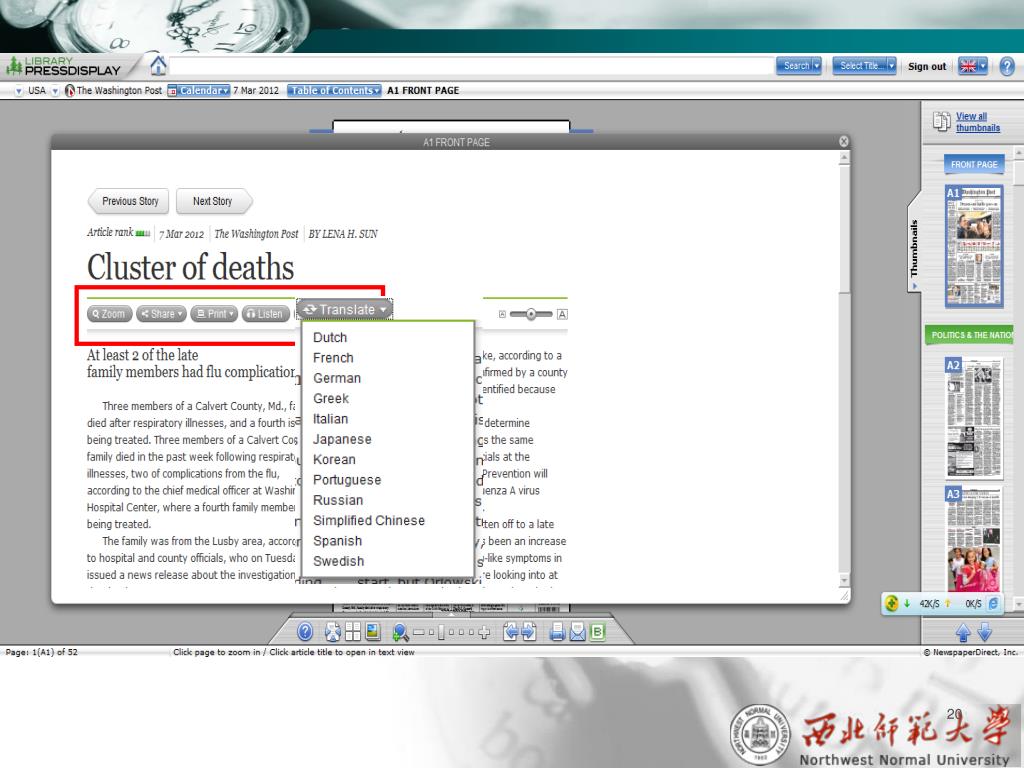
Task: Adjust the bottom zoom level slider
Action: pos(441,632)
